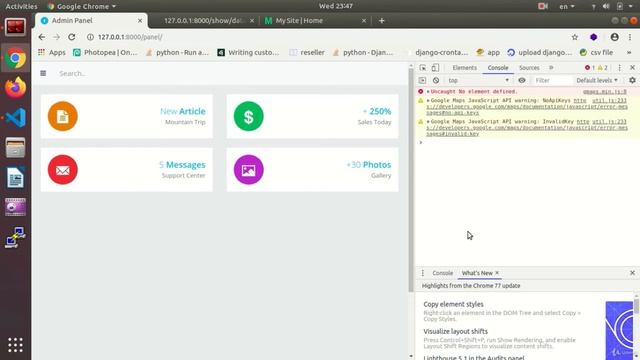The width and height of the screenshot is (640, 360).
Task: Open the purple hexagon extension icon
Action: [593, 37]
